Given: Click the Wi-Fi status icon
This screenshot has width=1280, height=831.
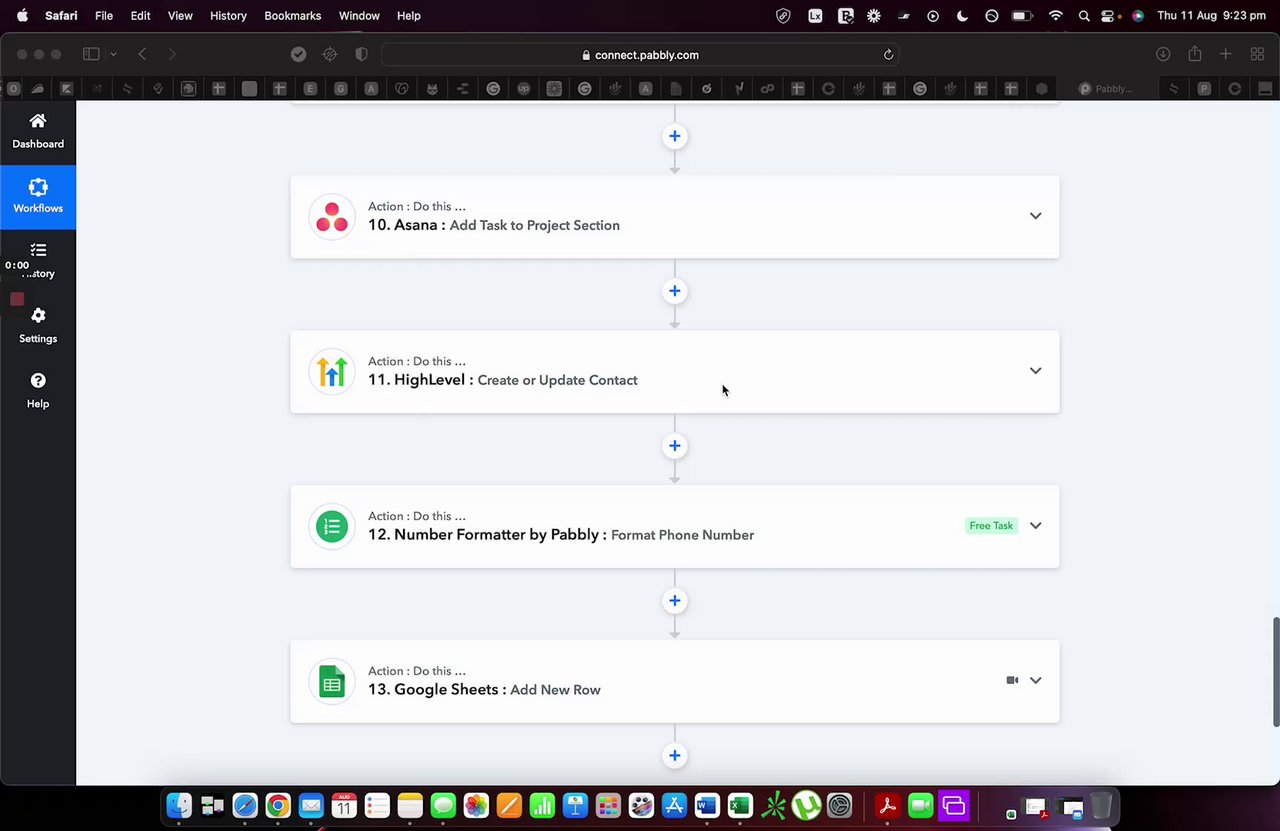Looking at the screenshot, I should 1055,16.
